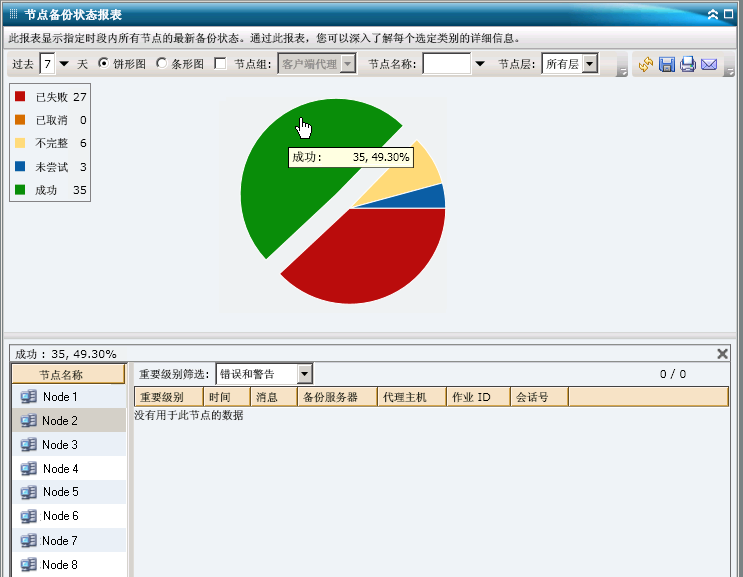Click the 0 / 0 record counter
This screenshot has height=577, width=743.
pos(673,374)
